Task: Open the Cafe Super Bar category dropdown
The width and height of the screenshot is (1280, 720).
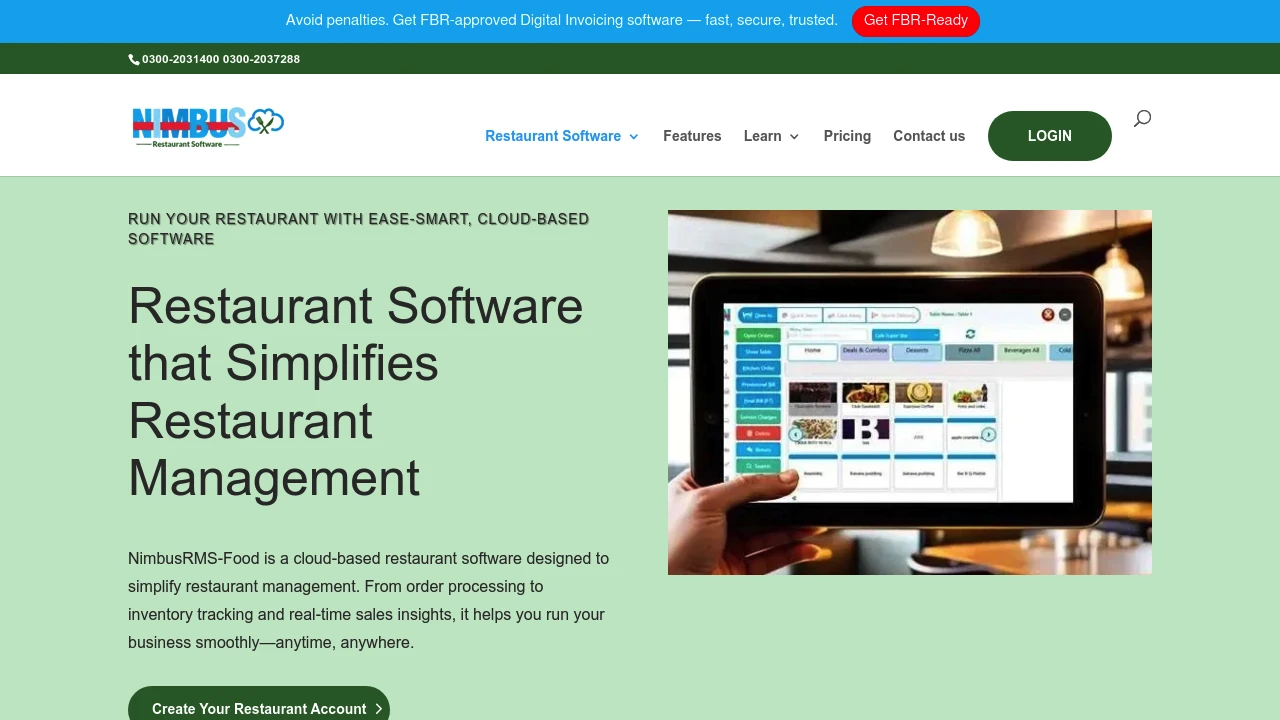Action: click(906, 335)
